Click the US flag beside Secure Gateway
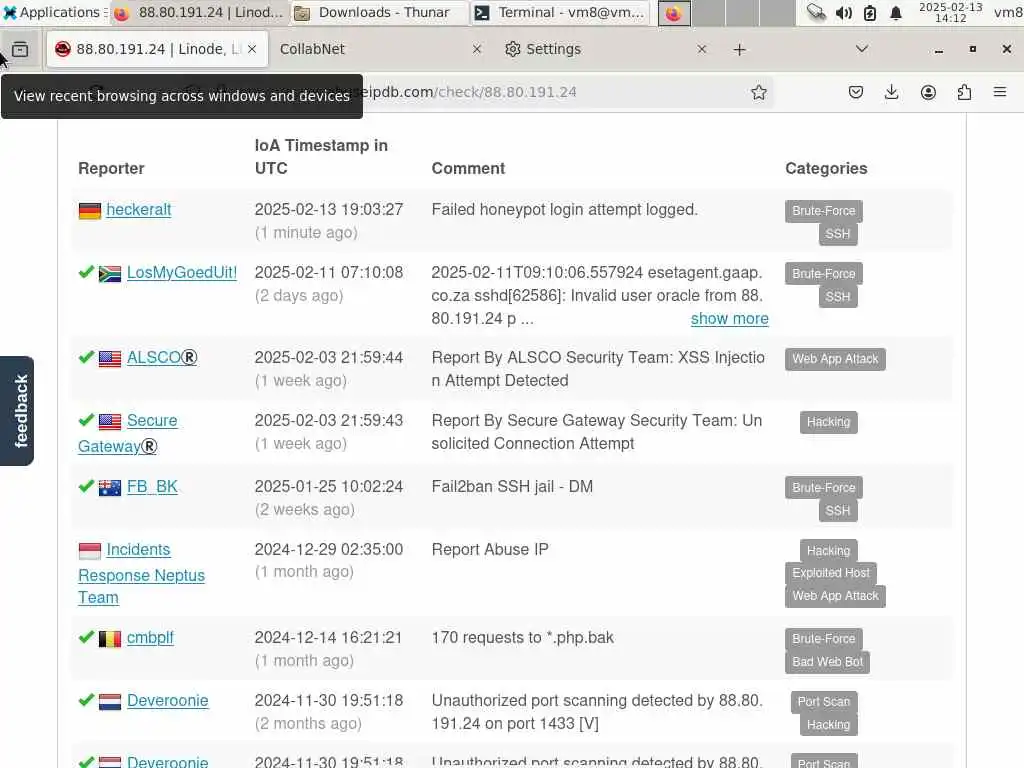 tap(110, 422)
